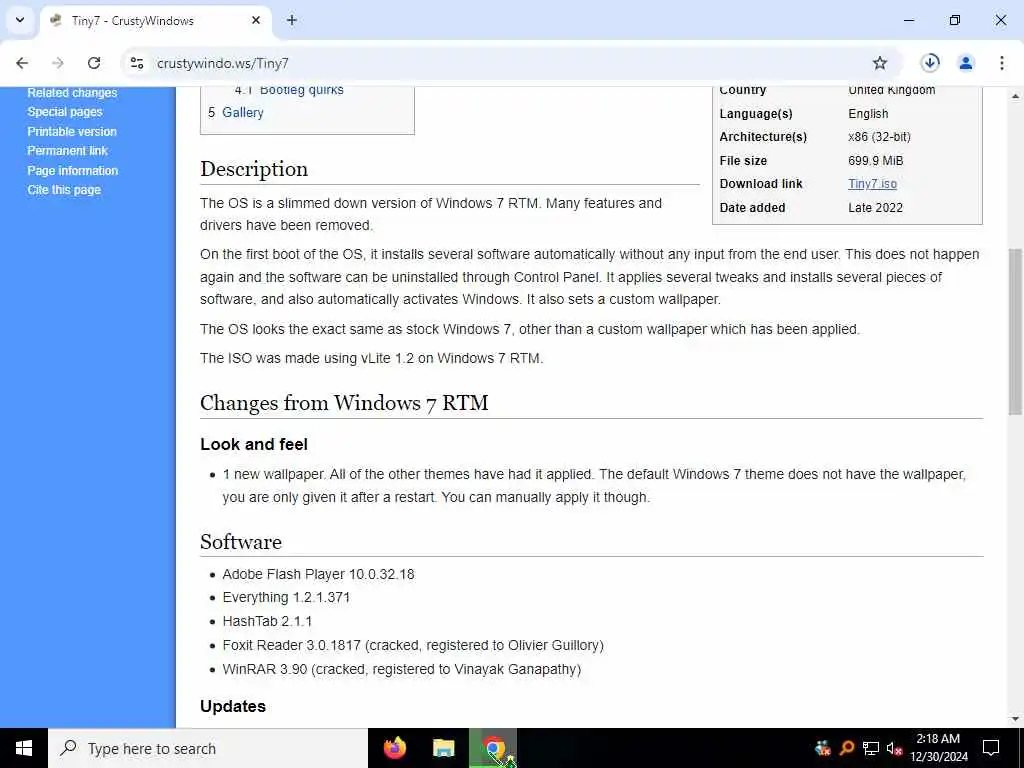The width and height of the screenshot is (1024, 768).
Task: Switch to Chrome in the taskbar
Action: pyautogui.click(x=493, y=748)
